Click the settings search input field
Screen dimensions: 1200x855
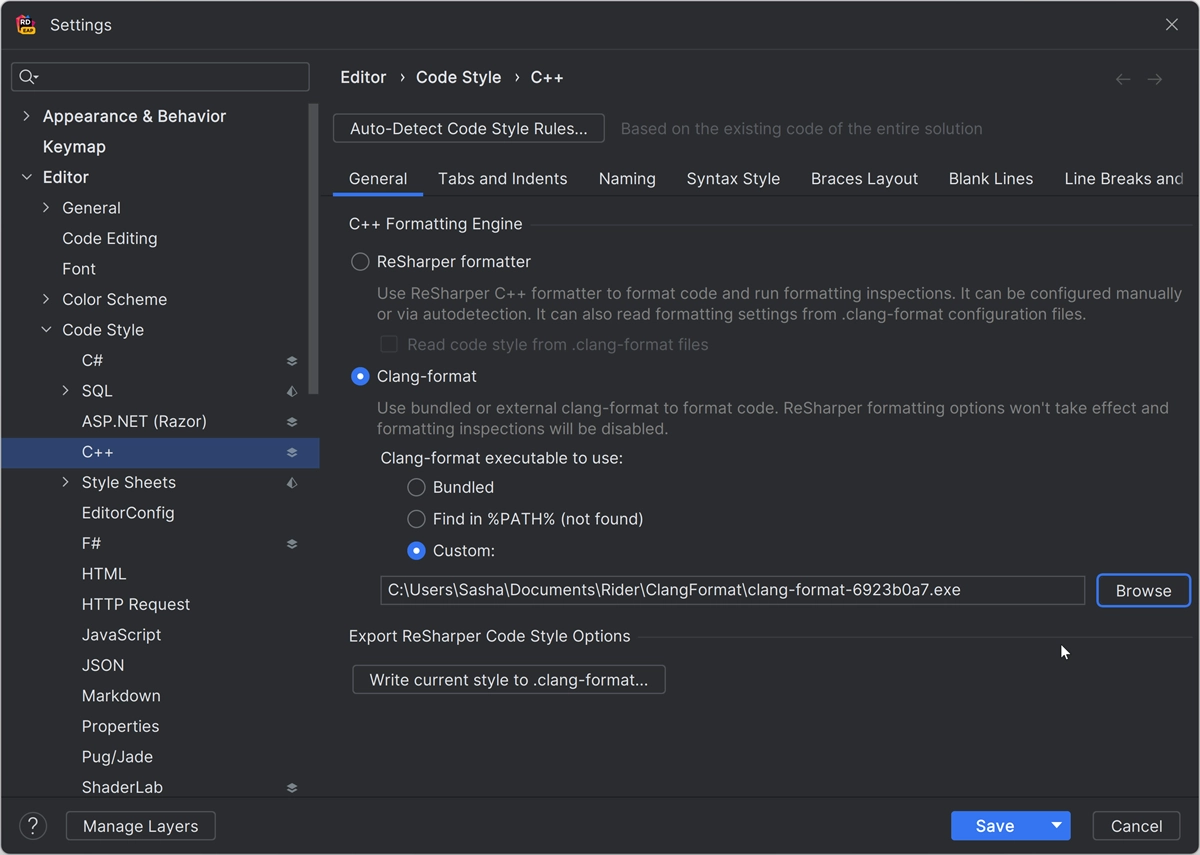(160, 77)
